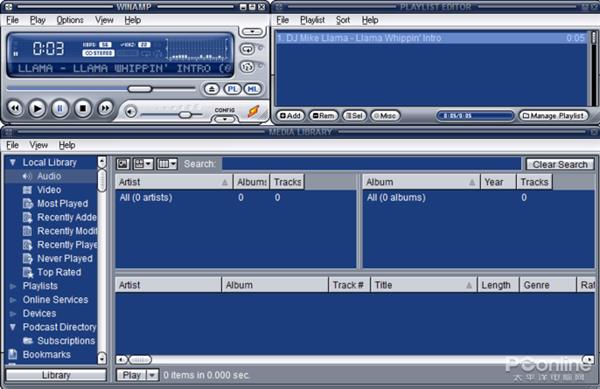
Task: Stop playback with the Stop button
Action: click(x=83, y=109)
